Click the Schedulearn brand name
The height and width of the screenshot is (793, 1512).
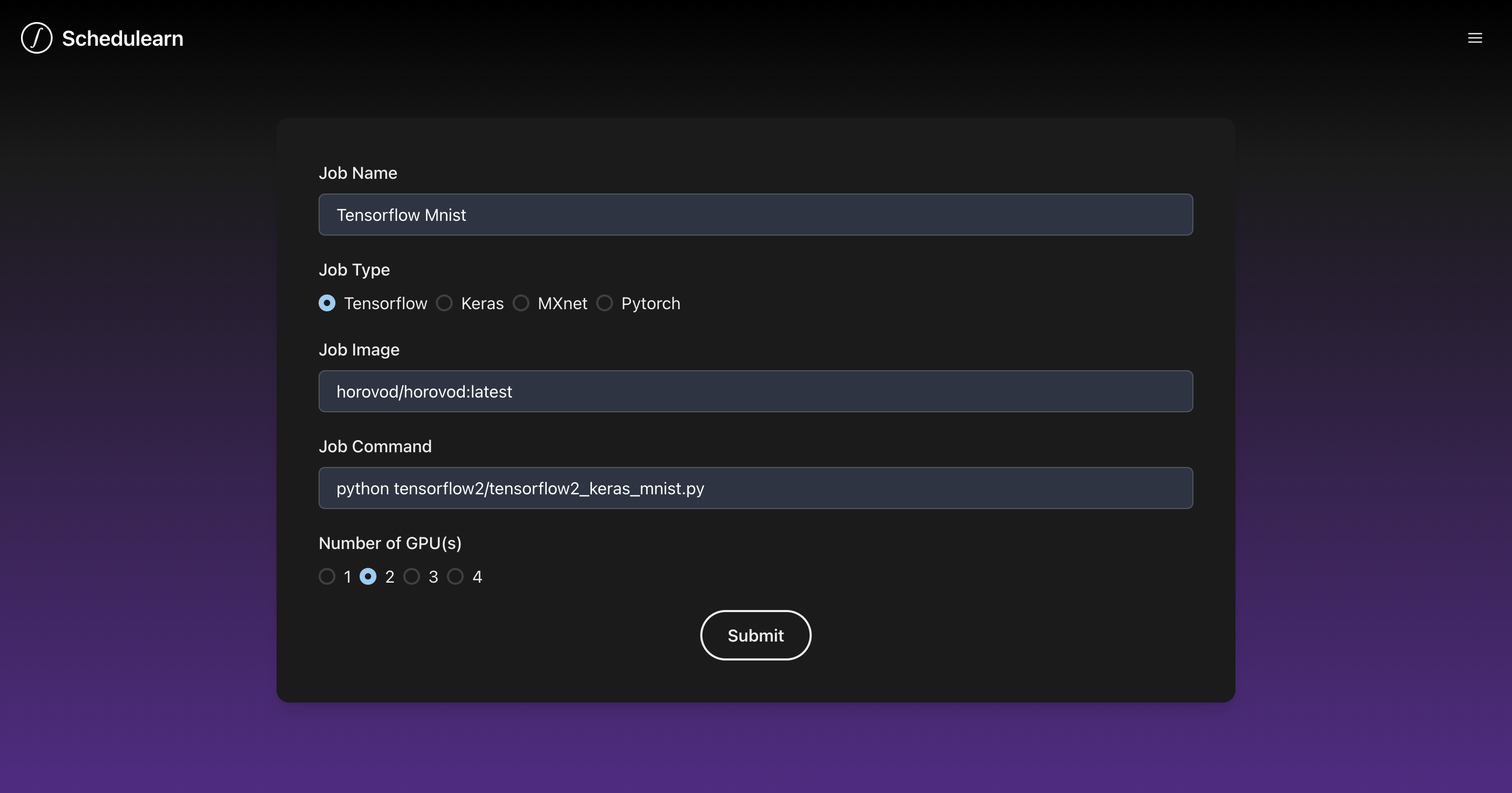(122, 39)
